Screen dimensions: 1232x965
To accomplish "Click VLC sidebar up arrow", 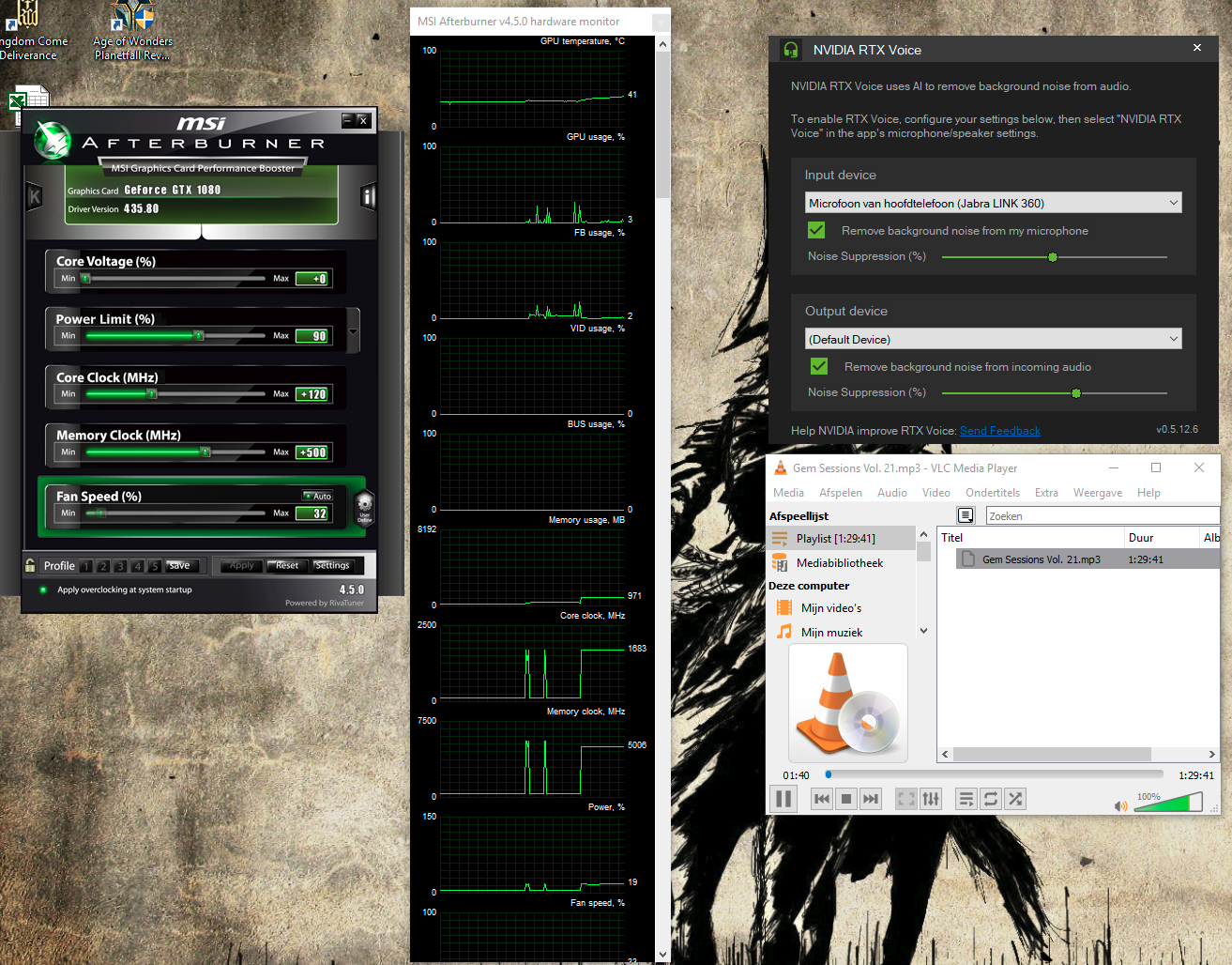I will (923, 534).
